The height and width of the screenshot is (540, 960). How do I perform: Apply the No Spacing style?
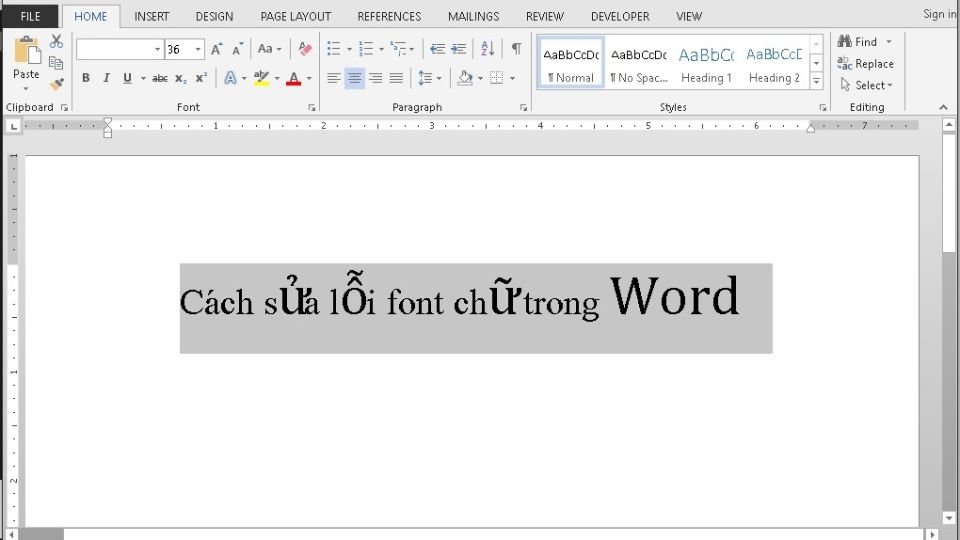coord(639,63)
